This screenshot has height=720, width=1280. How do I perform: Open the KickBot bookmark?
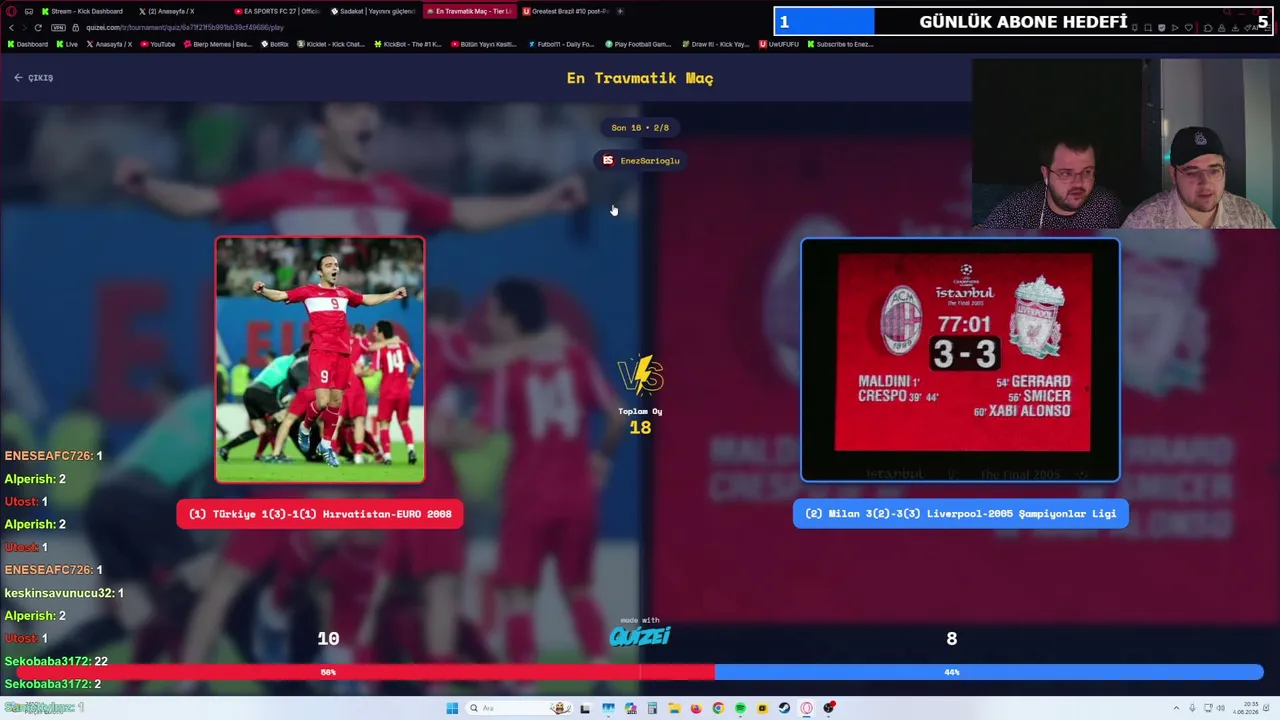tap(408, 44)
